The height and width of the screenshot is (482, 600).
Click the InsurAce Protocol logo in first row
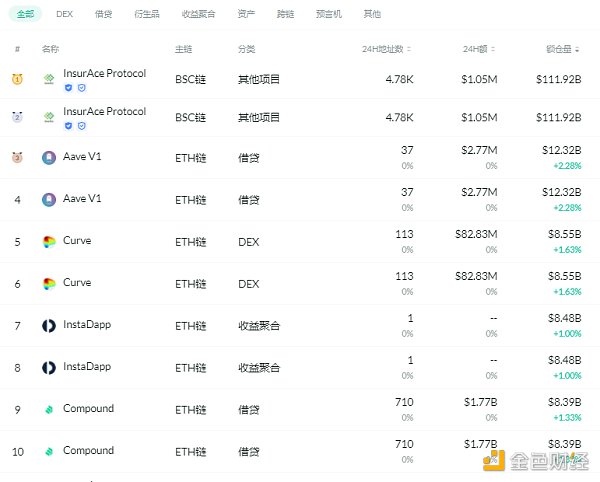pyautogui.click(x=49, y=79)
